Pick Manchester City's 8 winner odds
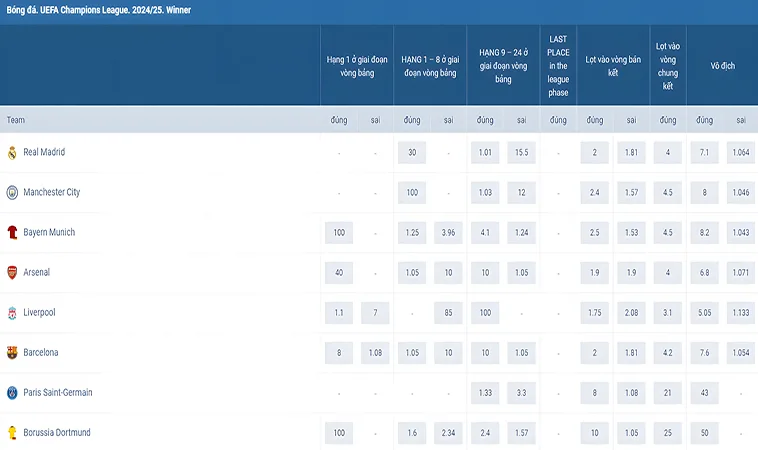This screenshot has width=758, height=450. coord(704,193)
